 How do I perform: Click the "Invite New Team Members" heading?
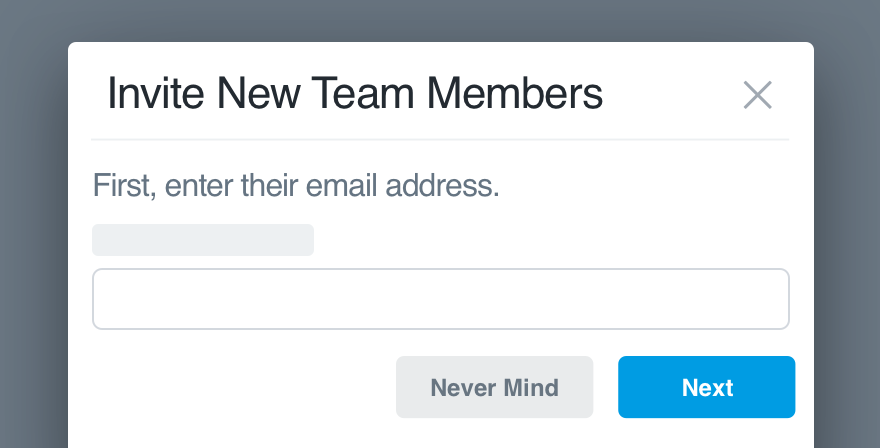pyautogui.click(x=355, y=93)
